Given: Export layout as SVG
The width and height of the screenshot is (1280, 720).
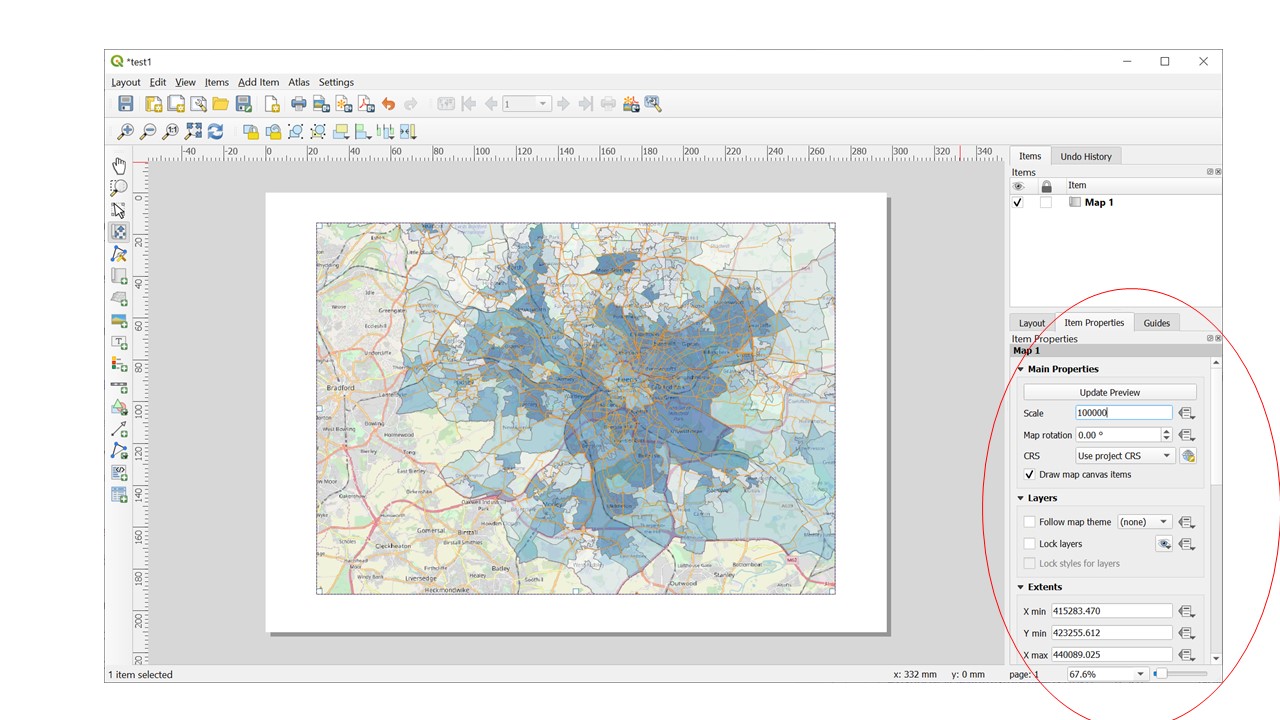Looking at the screenshot, I should (343, 104).
